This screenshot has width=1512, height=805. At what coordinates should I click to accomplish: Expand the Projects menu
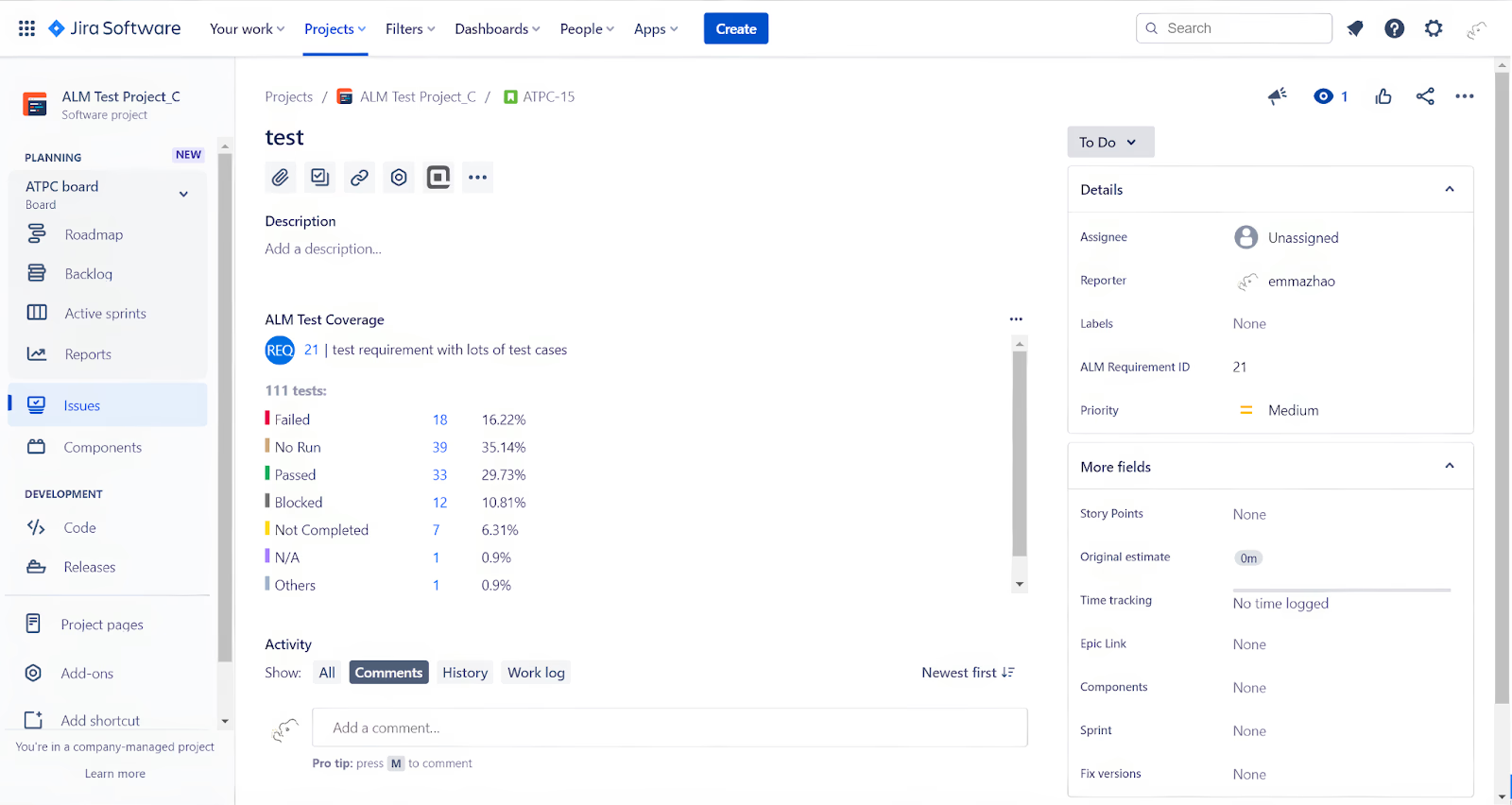(x=335, y=29)
